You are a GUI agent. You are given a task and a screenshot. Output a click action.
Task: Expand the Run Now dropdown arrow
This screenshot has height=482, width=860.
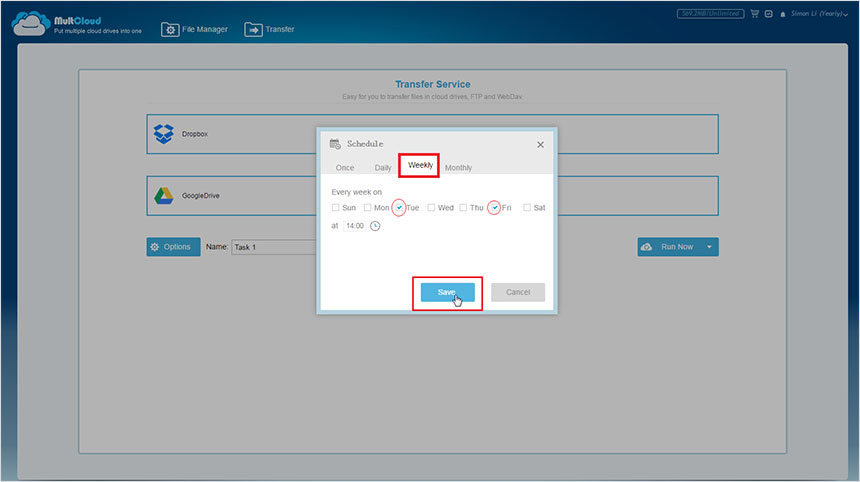(x=710, y=247)
